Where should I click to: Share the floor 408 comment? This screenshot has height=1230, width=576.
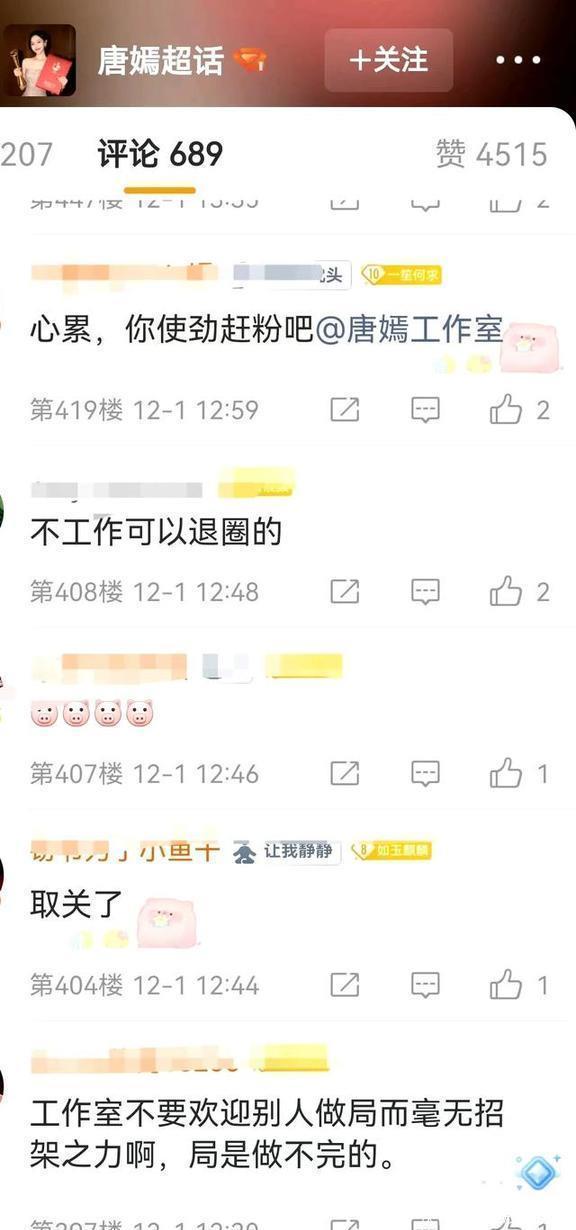(x=344, y=591)
